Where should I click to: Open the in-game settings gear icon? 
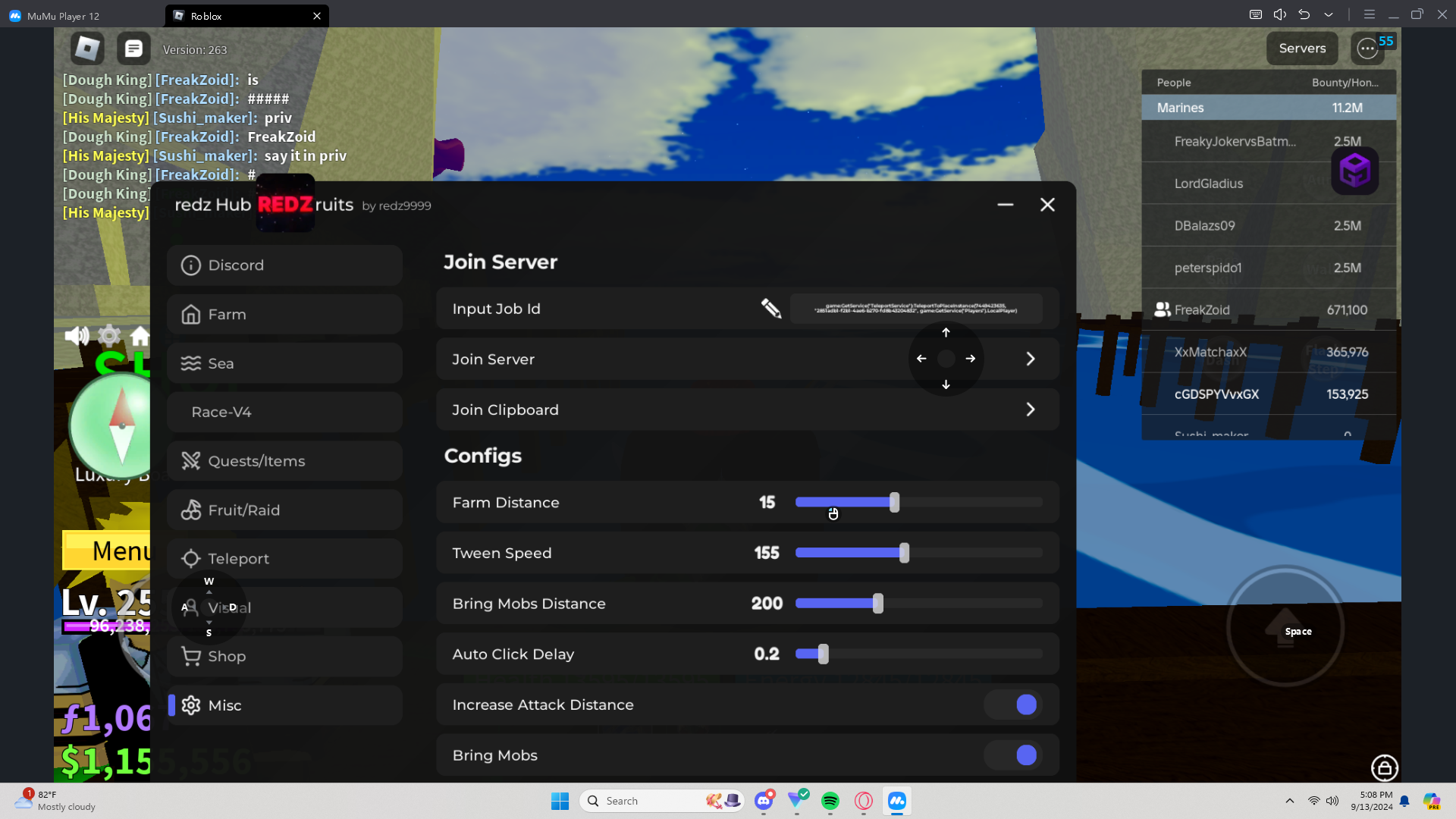109,335
